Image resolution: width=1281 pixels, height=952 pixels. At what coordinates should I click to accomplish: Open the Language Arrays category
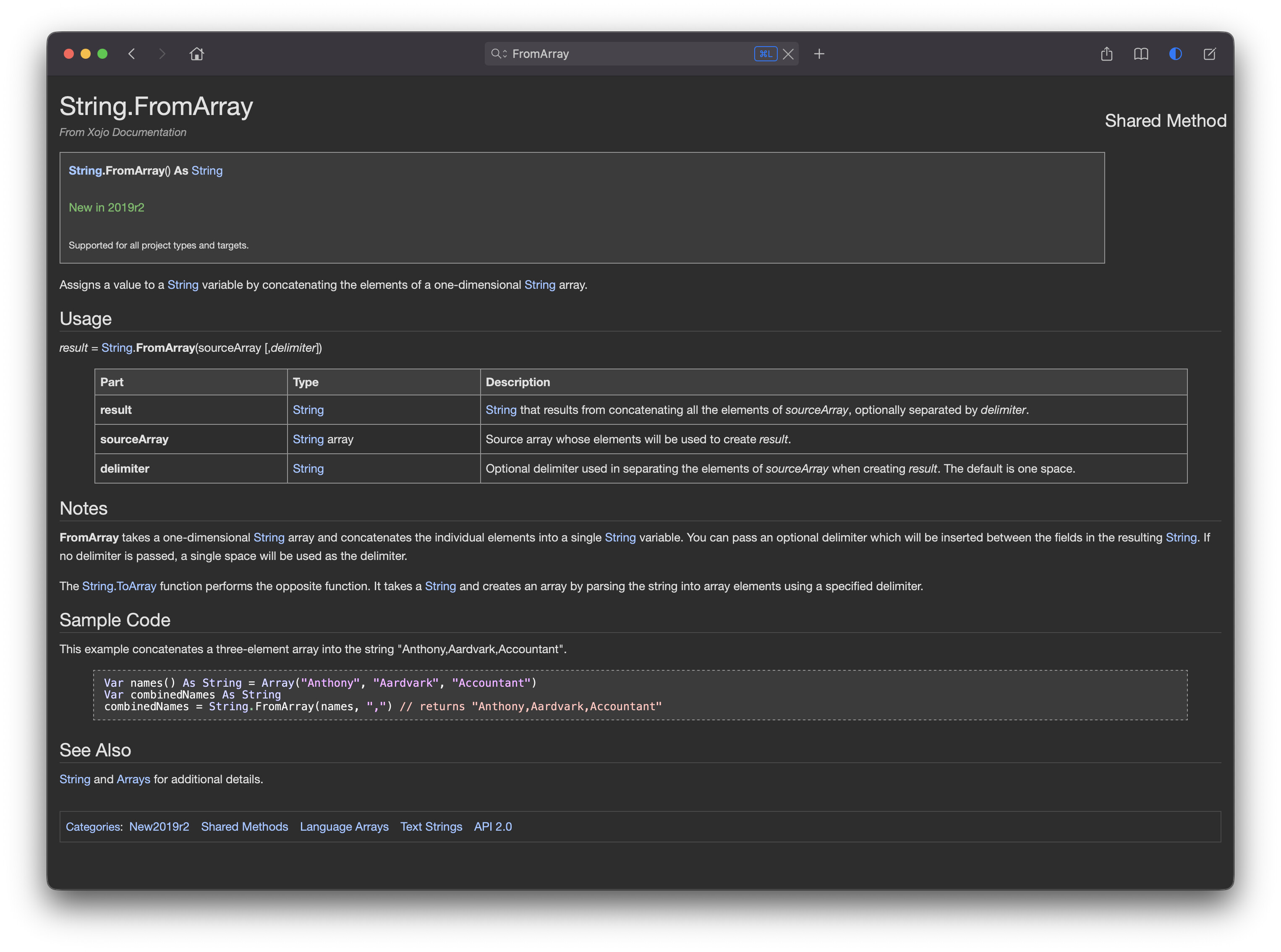pos(344,826)
